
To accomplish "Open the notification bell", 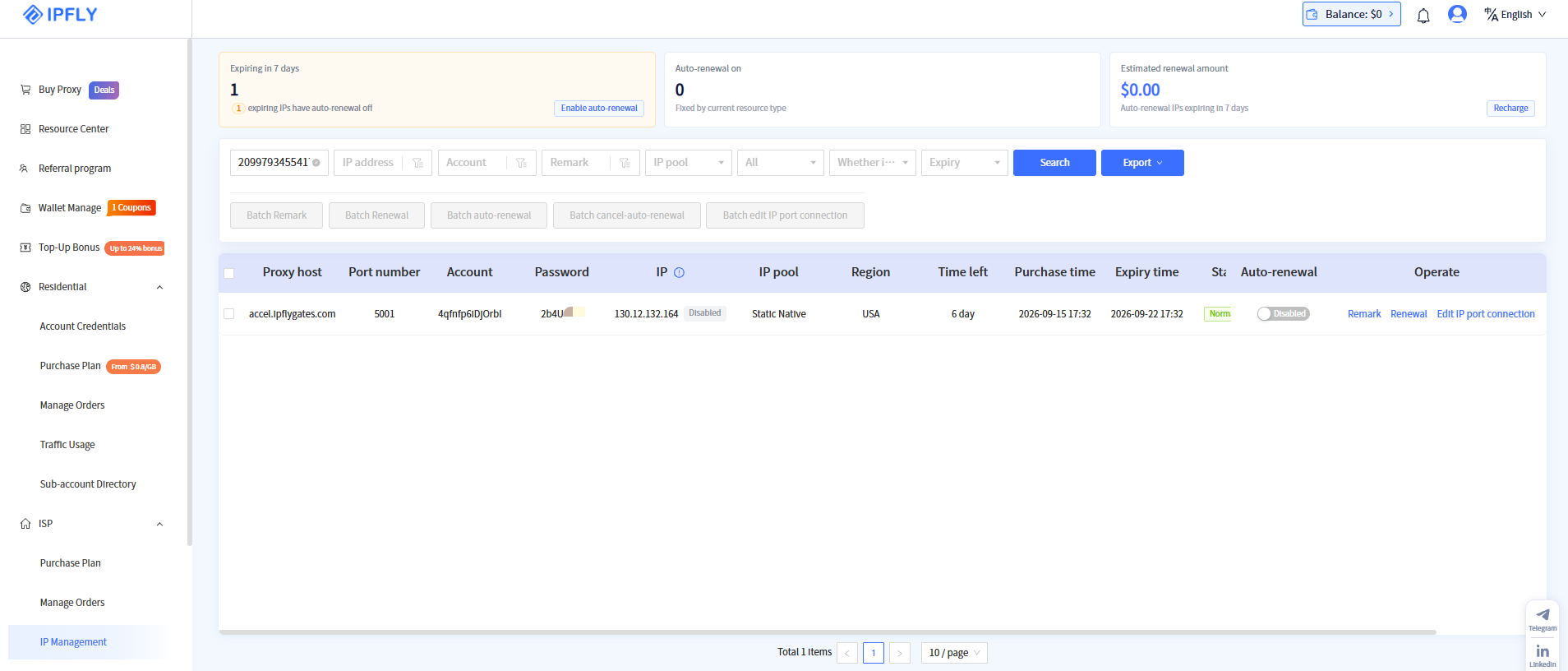I will tap(1423, 15).
